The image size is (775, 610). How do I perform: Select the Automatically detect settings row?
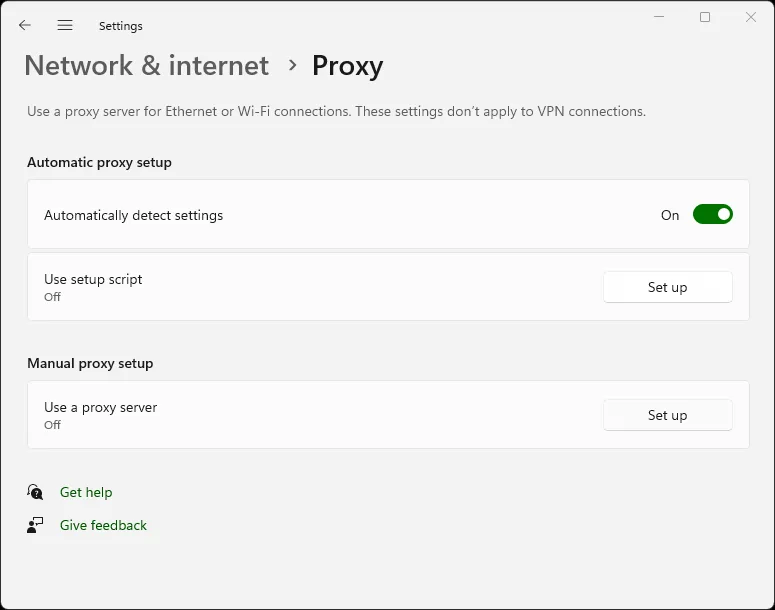300,215
